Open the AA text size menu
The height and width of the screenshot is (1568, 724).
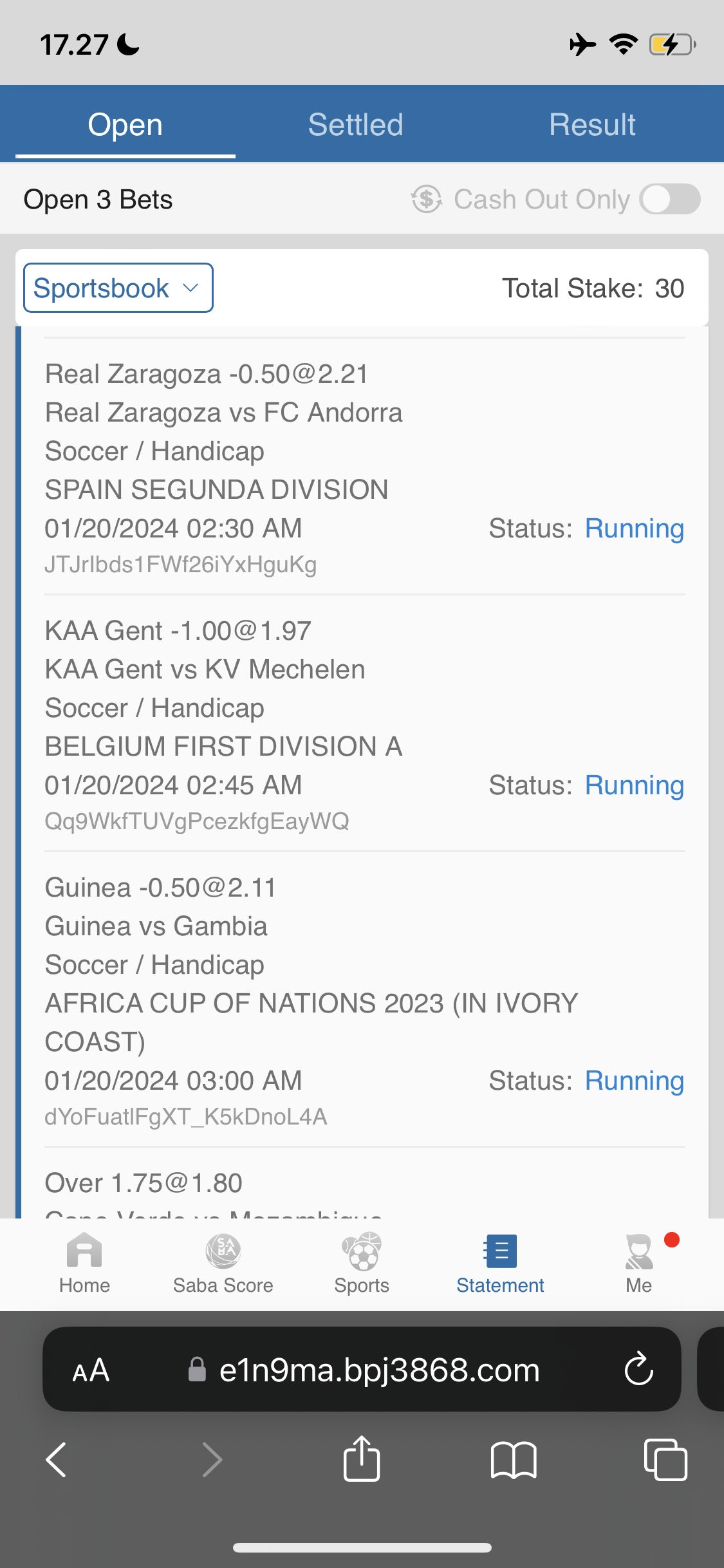91,1369
